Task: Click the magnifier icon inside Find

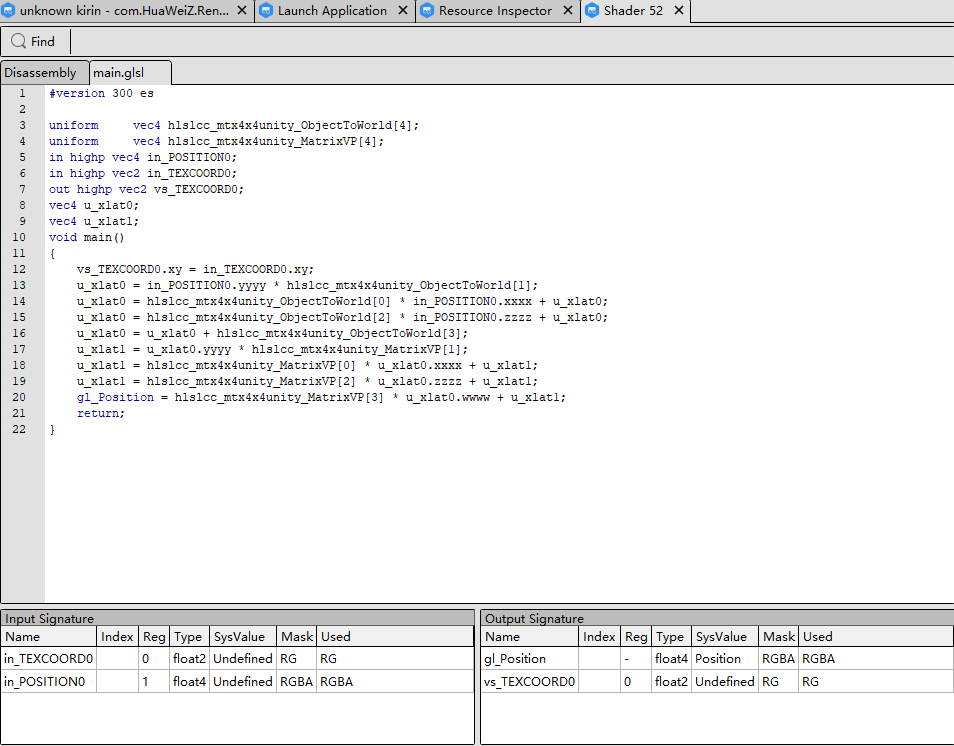Action: [17, 41]
